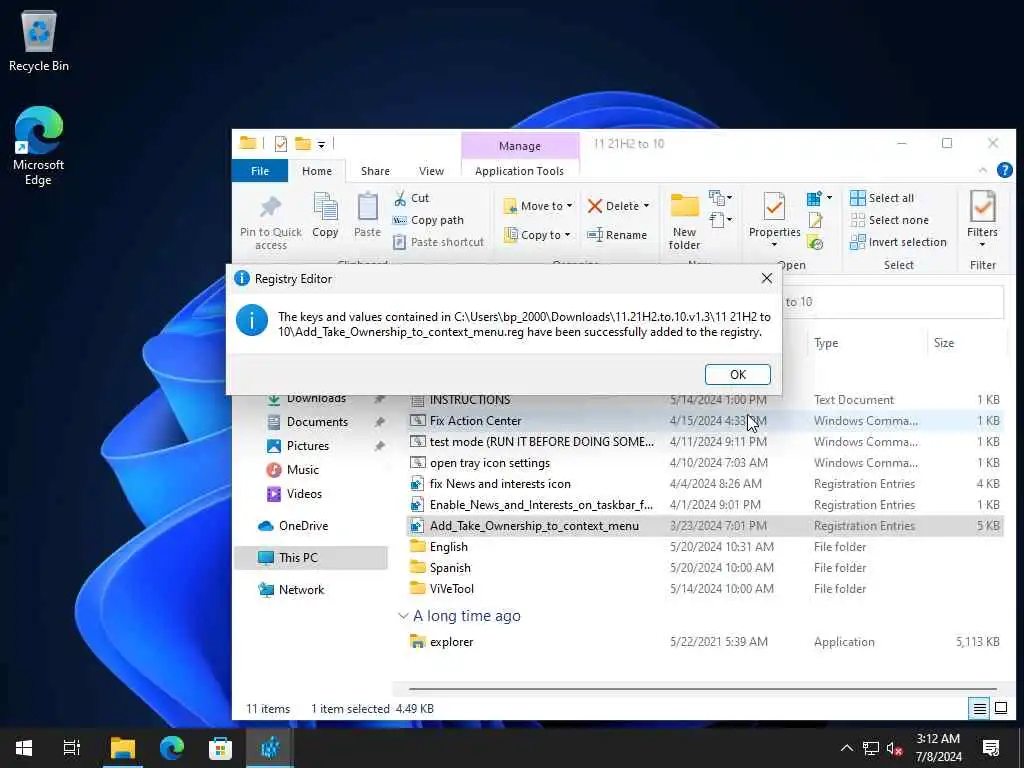This screenshot has height=768, width=1024.
Task: Open the Recycle Bin desktop icon
Action: [x=39, y=42]
